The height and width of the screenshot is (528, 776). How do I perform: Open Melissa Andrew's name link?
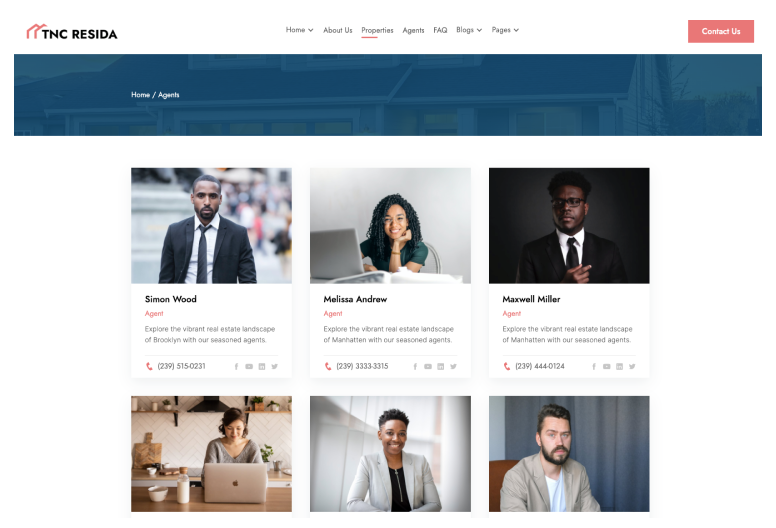tap(355, 299)
